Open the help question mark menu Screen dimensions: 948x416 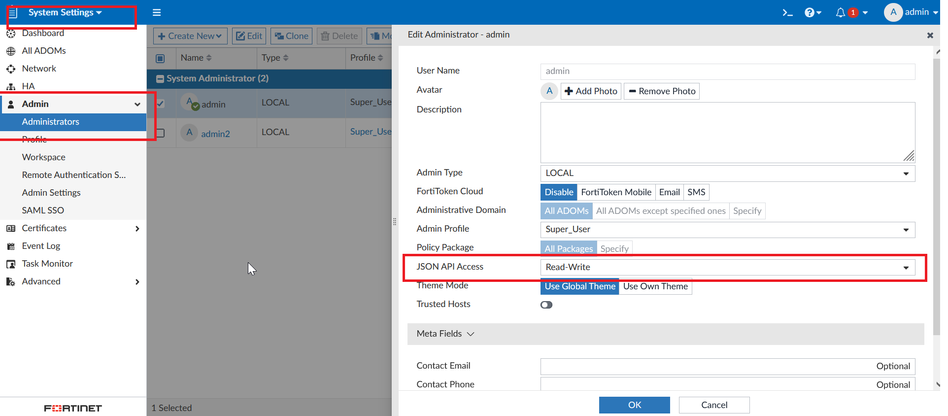pos(811,13)
